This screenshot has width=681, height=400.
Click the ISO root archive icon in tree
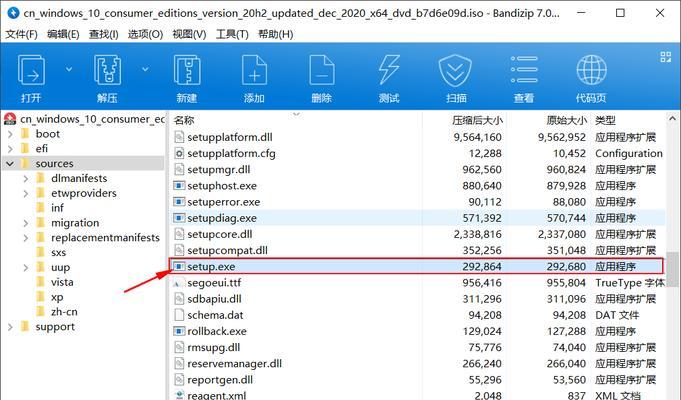coord(10,119)
